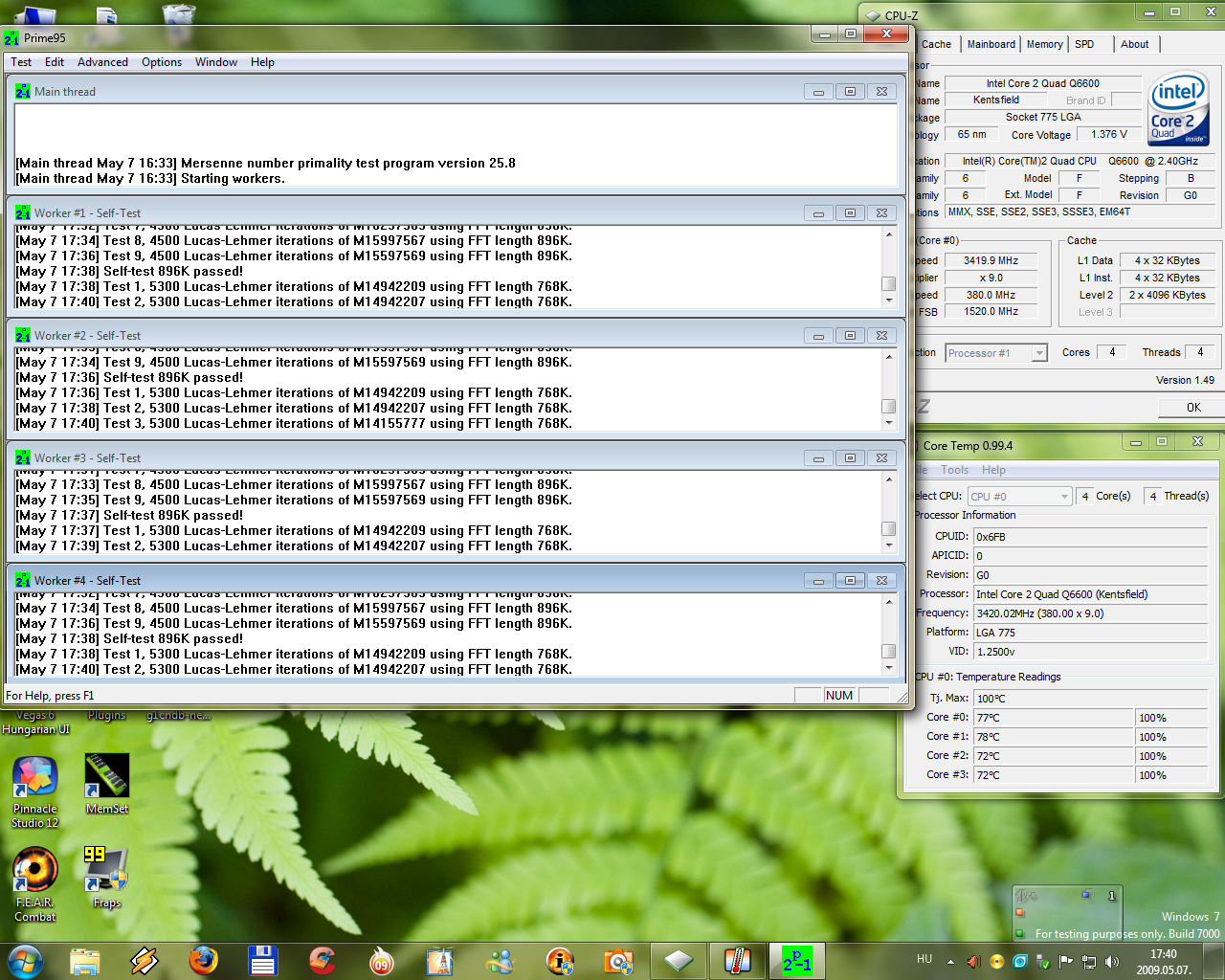Open the Test menu in Prime95
This screenshot has width=1225, height=980.
pyautogui.click(x=21, y=62)
